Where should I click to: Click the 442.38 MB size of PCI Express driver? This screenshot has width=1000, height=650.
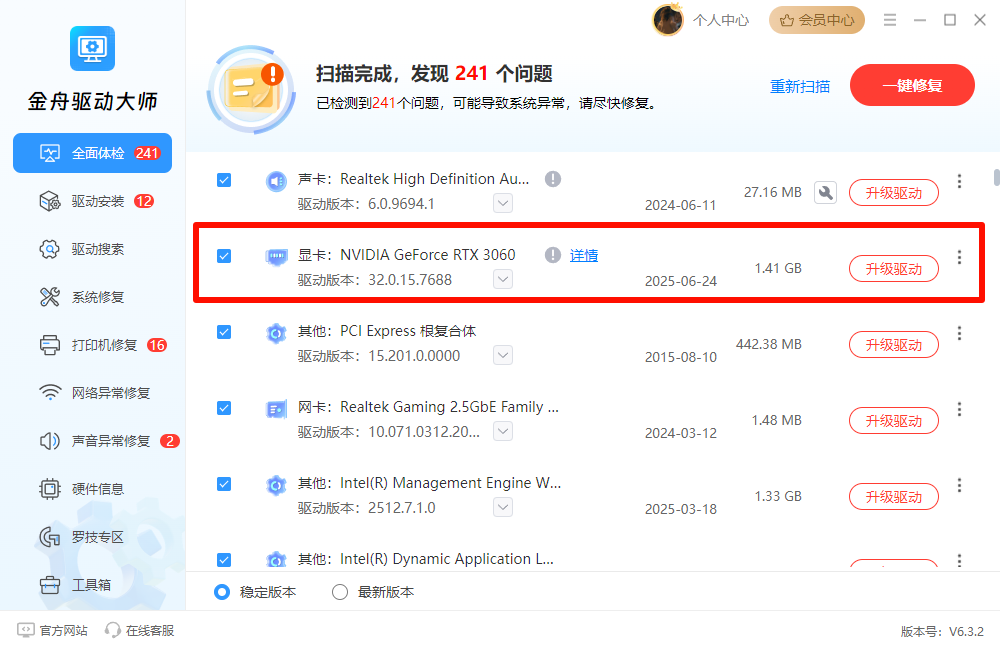point(768,344)
